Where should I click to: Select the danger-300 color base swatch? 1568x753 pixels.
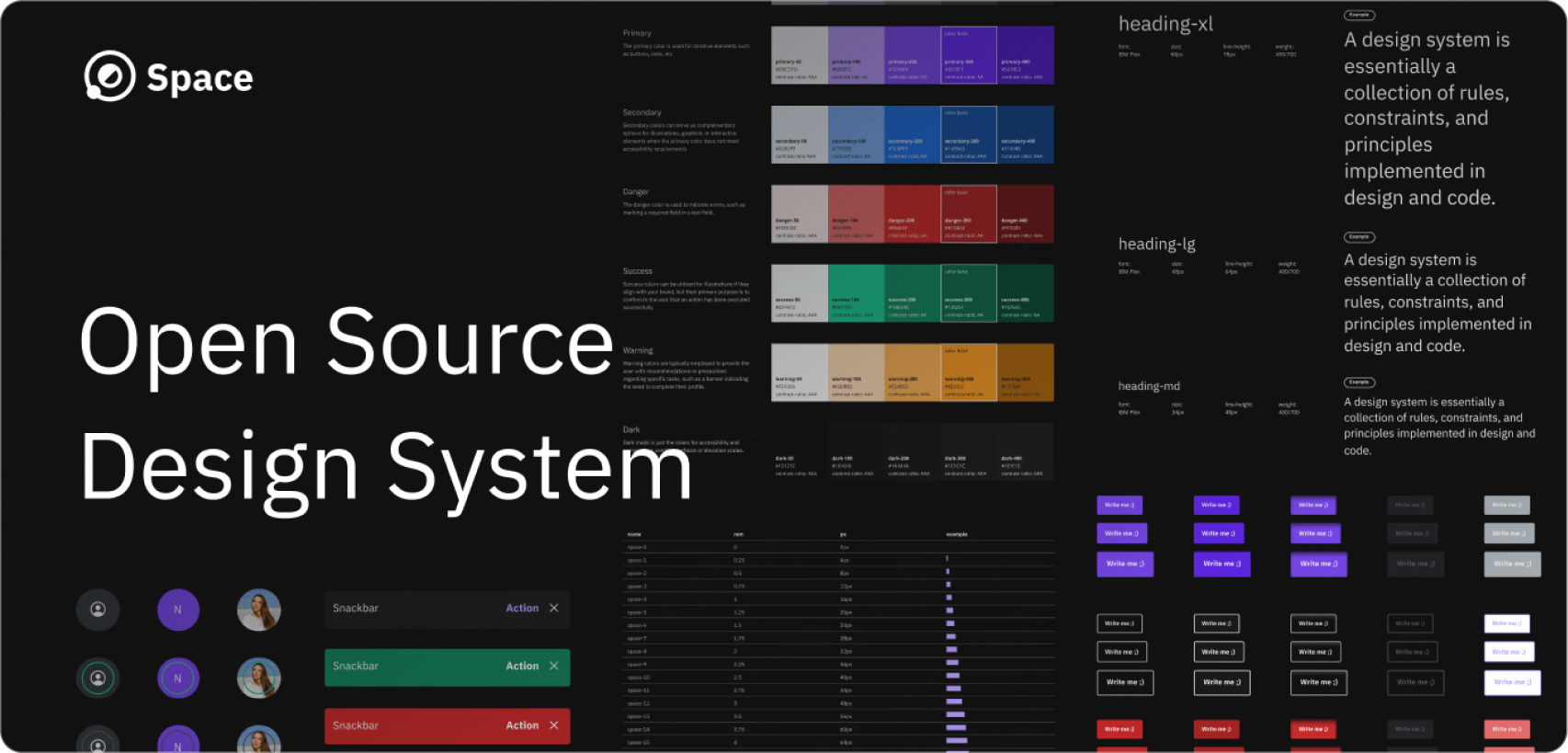(969, 214)
